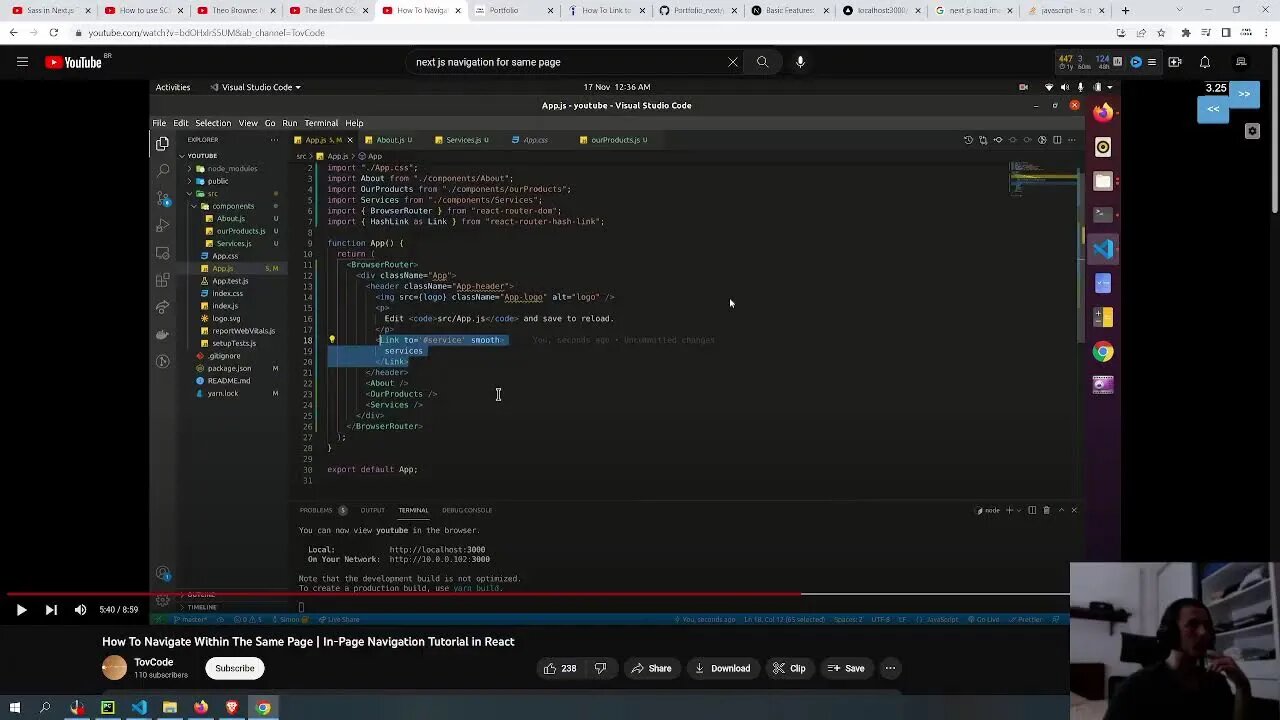The image size is (1280, 720).
Task: Open the video speed extension settings gear
Action: [x=1252, y=131]
